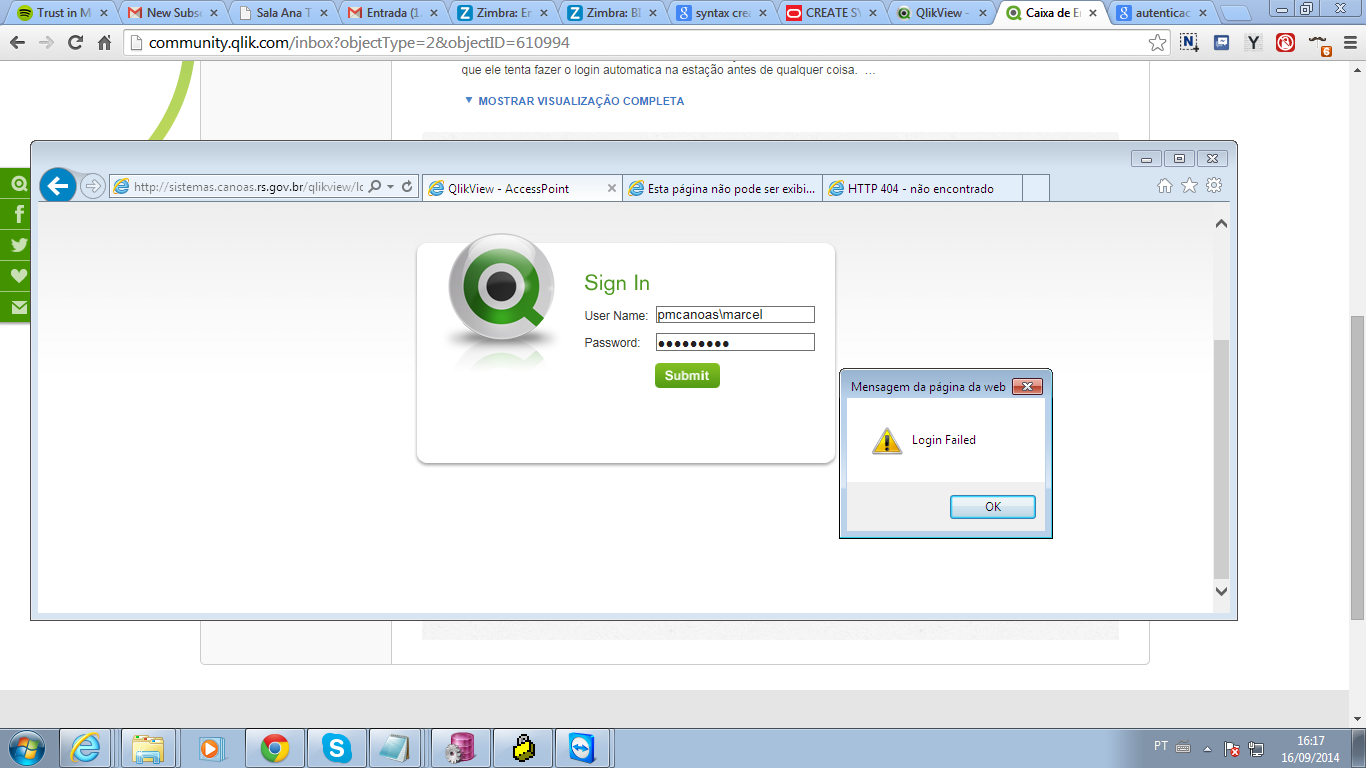Open the extension showing badge 6
This screenshot has width=1366, height=768.
coord(1319,44)
